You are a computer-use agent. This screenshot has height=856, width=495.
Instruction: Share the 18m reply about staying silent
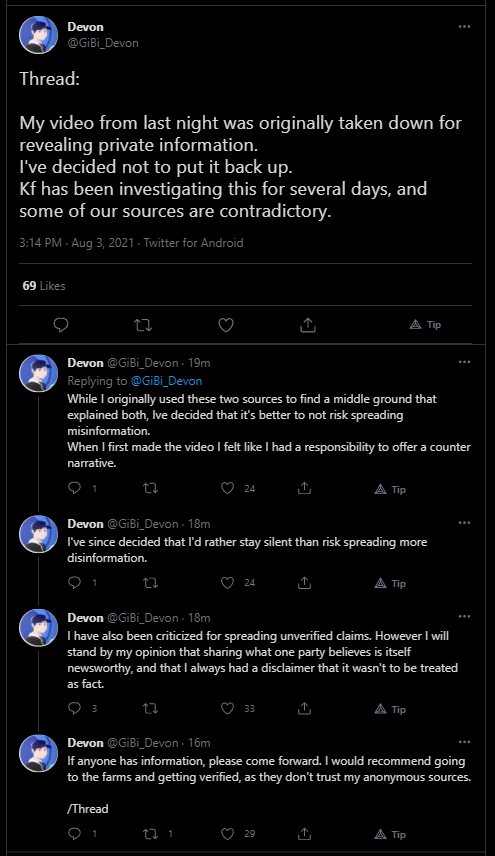click(305, 583)
